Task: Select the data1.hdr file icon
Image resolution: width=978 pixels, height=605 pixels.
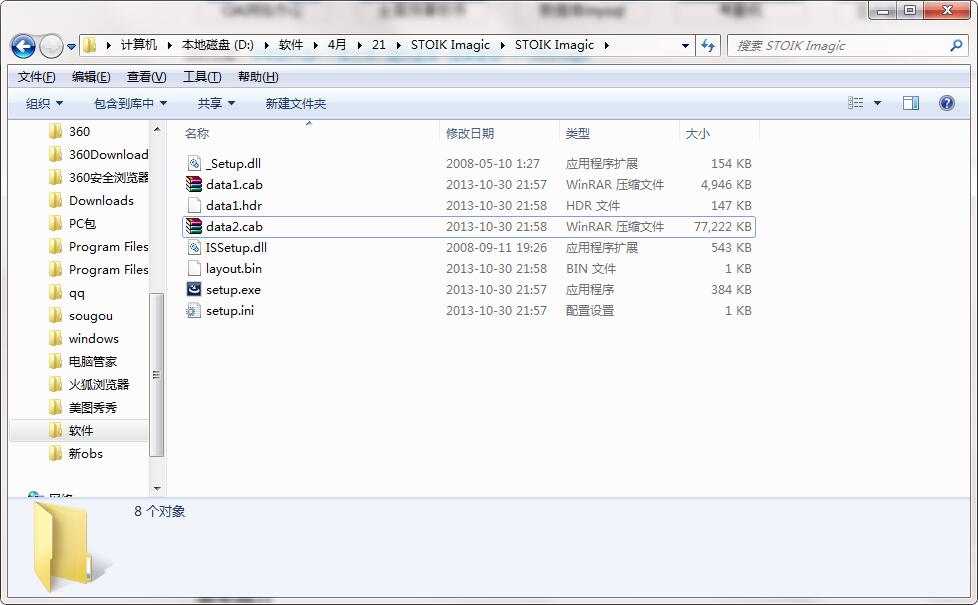Action: click(194, 205)
